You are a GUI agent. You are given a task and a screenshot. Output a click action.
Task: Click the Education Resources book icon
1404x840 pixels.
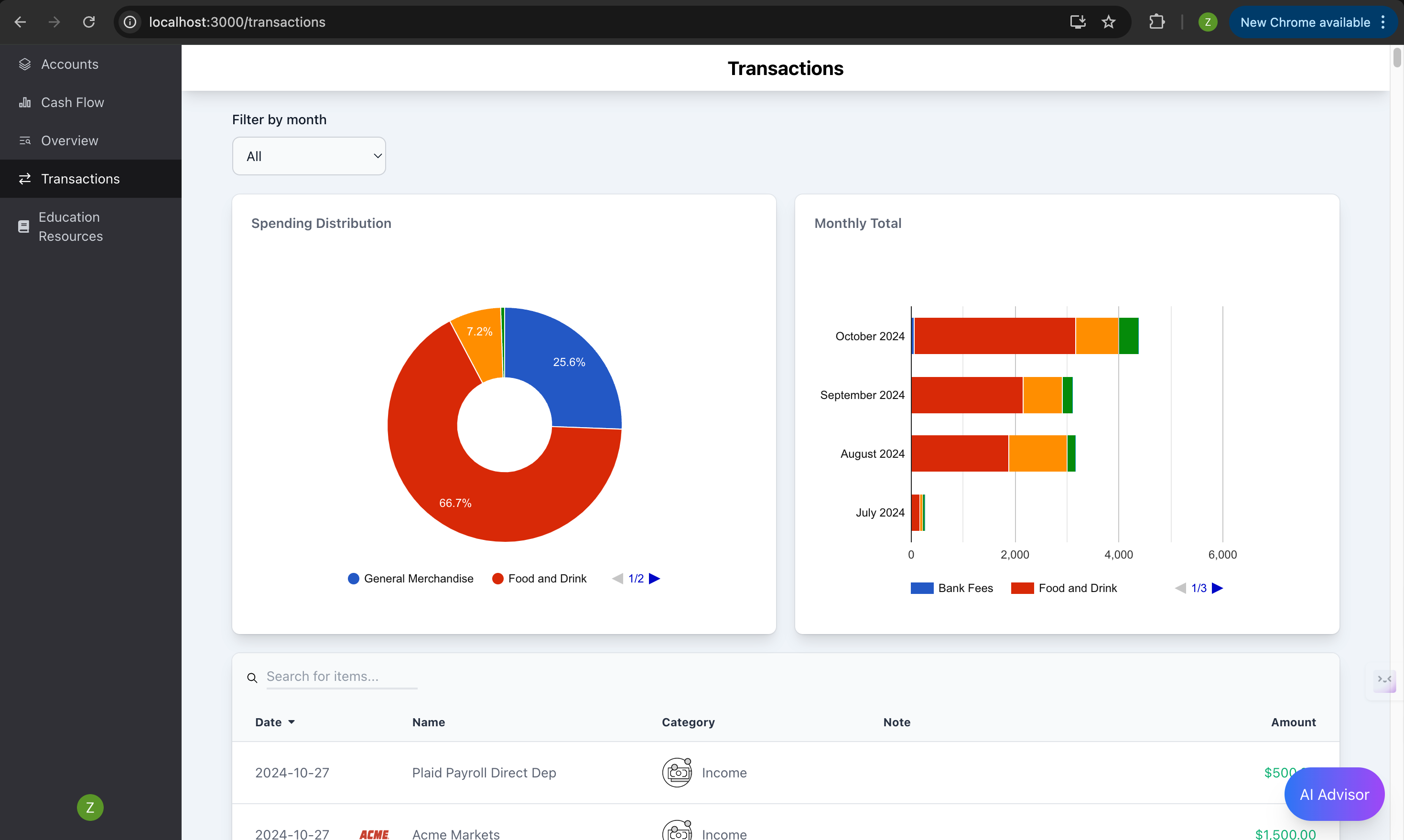click(x=23, y=226)
